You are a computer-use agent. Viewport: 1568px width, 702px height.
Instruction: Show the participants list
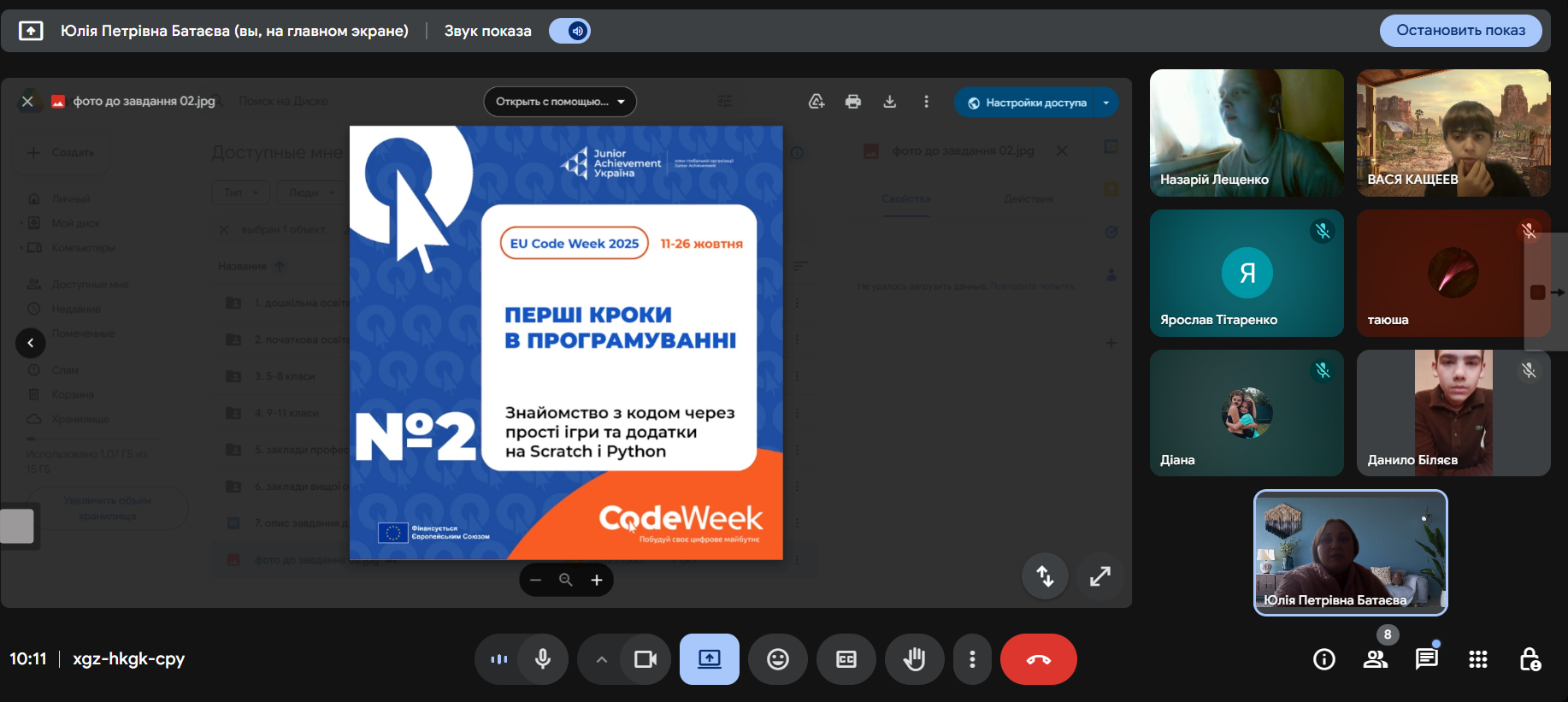1375,659
